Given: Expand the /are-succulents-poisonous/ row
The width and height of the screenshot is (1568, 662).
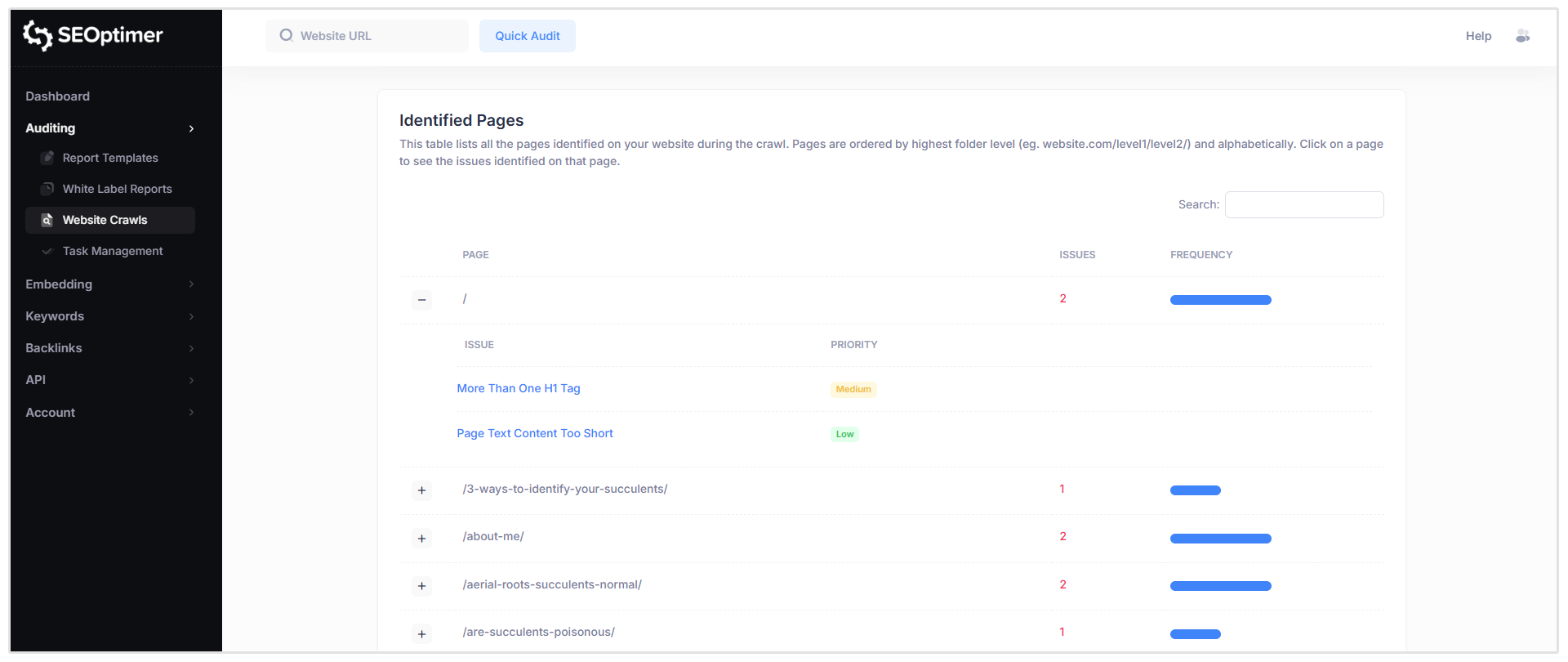Looking at the screenshot, I should point(421,633).
